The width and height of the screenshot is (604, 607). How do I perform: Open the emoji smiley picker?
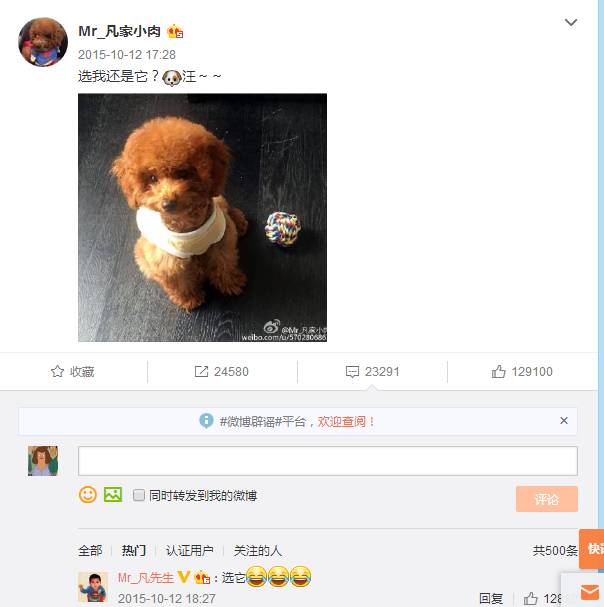tap(88, 495)
